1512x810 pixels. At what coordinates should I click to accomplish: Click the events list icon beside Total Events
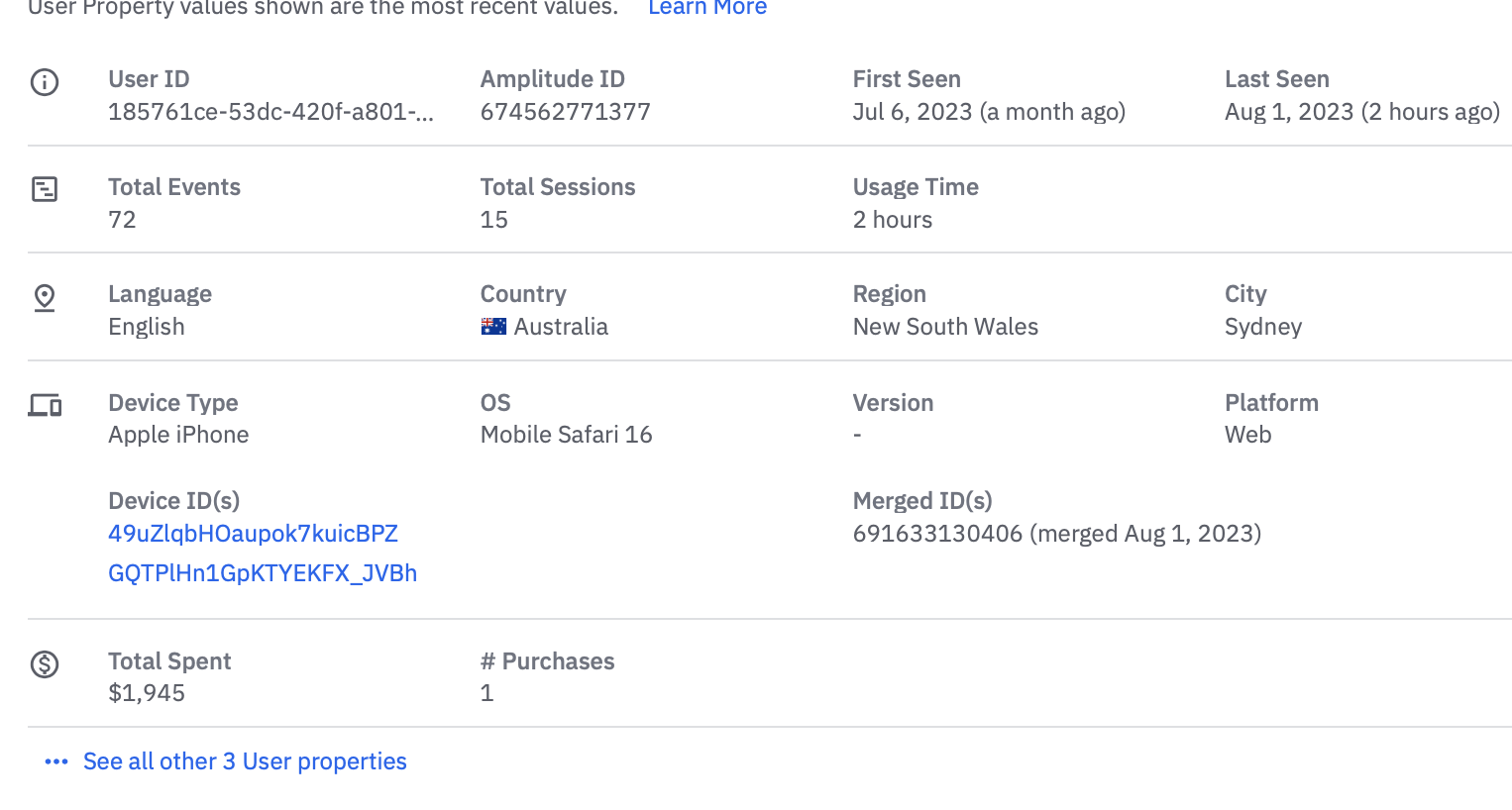45,189
